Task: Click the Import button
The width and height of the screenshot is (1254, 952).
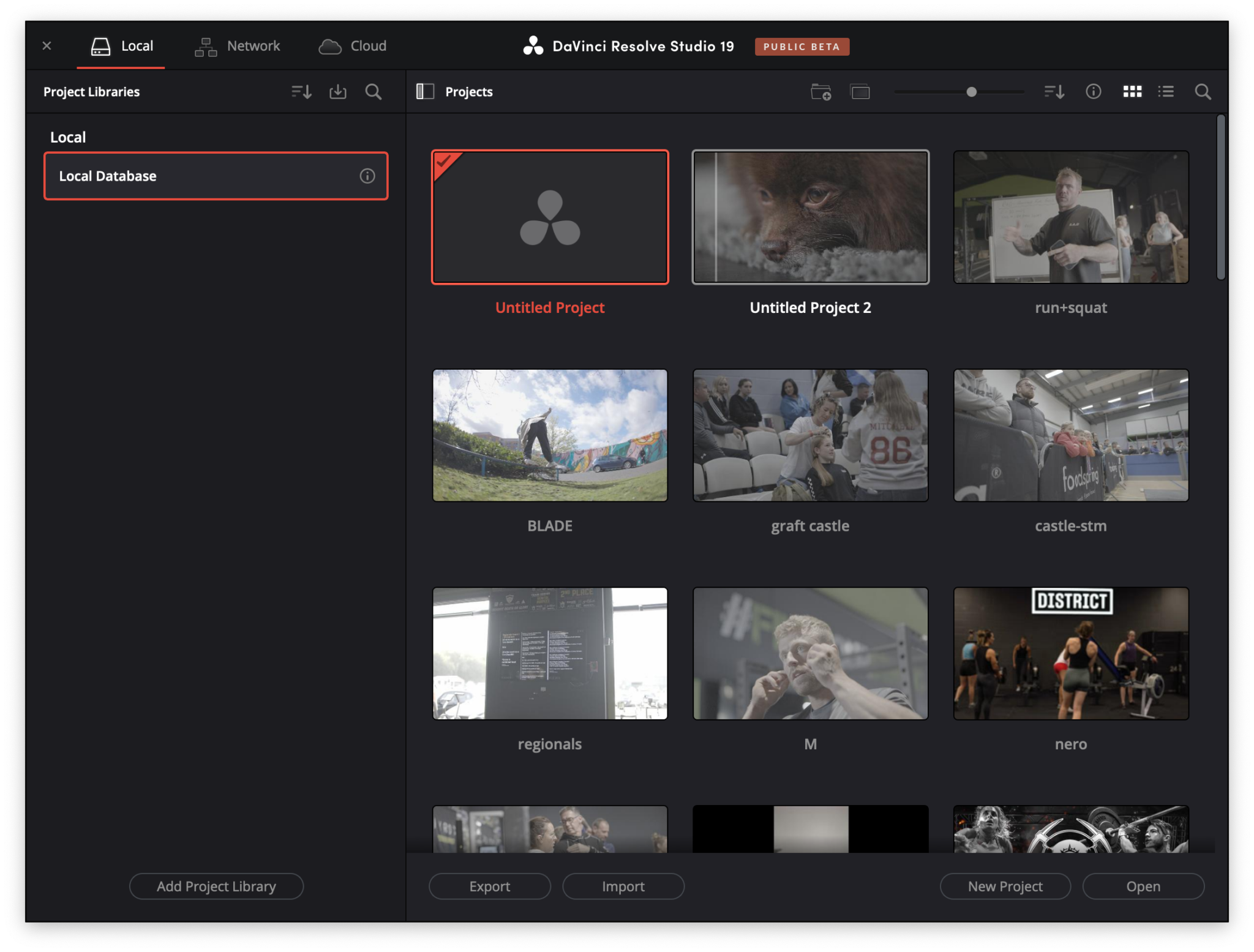Action: pyautogui.click(x=623, y=886)
